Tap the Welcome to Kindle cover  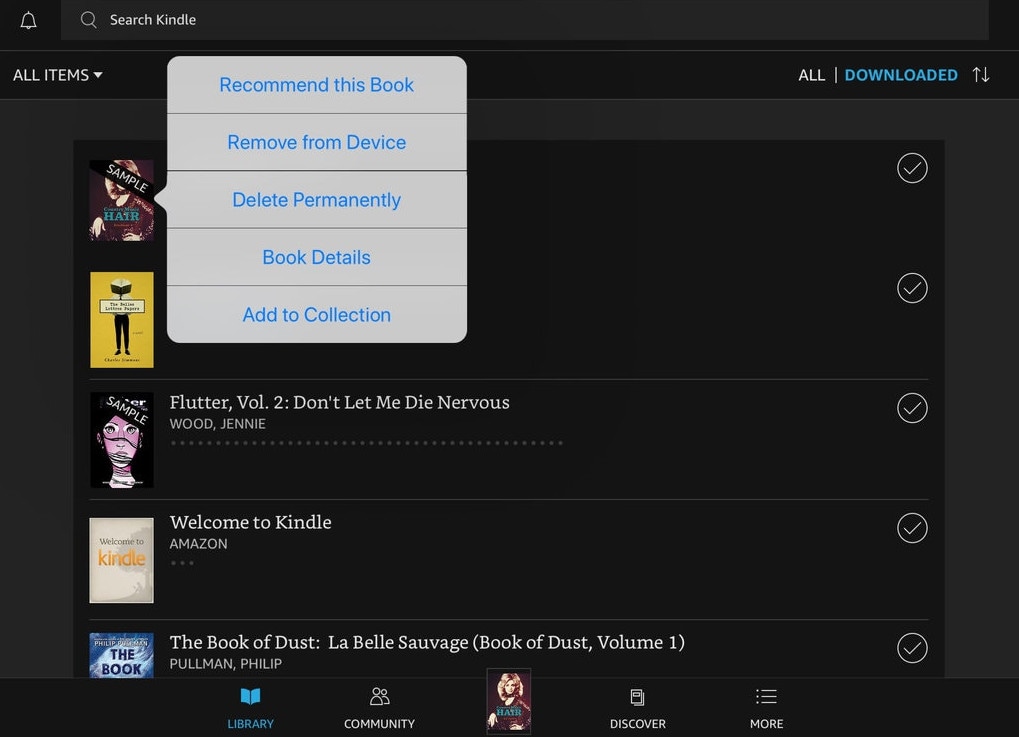coord(122,560)
